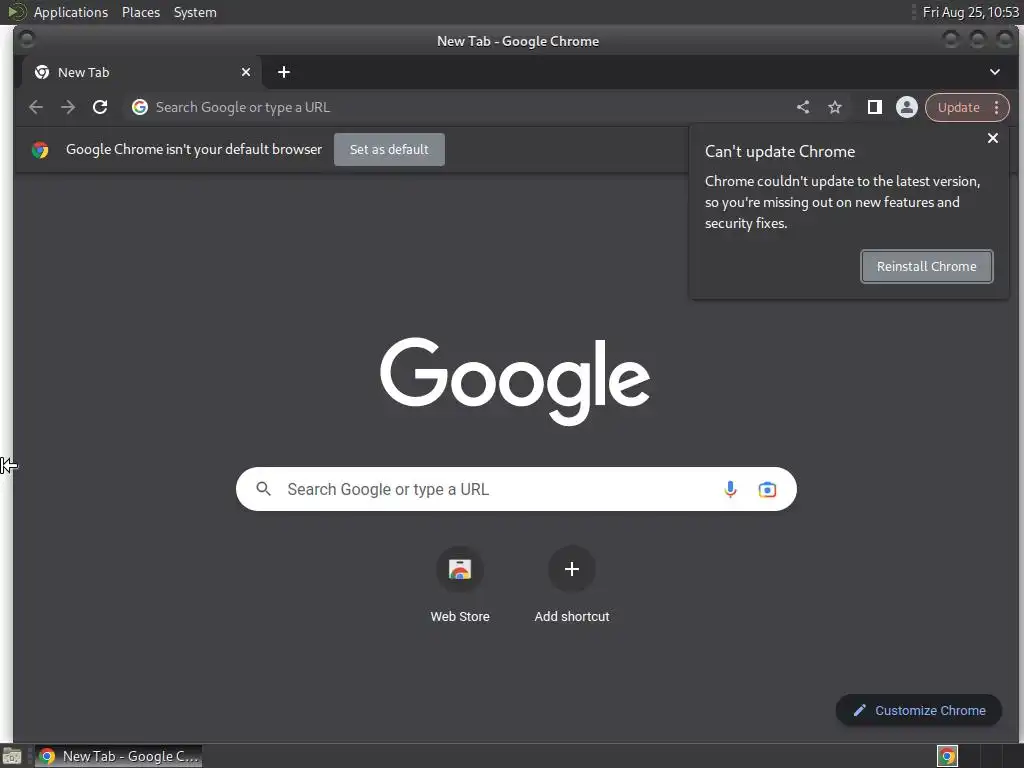Click the forward navigation arrow
Screen dimensions: 1024x768
(x=68, y=107)
